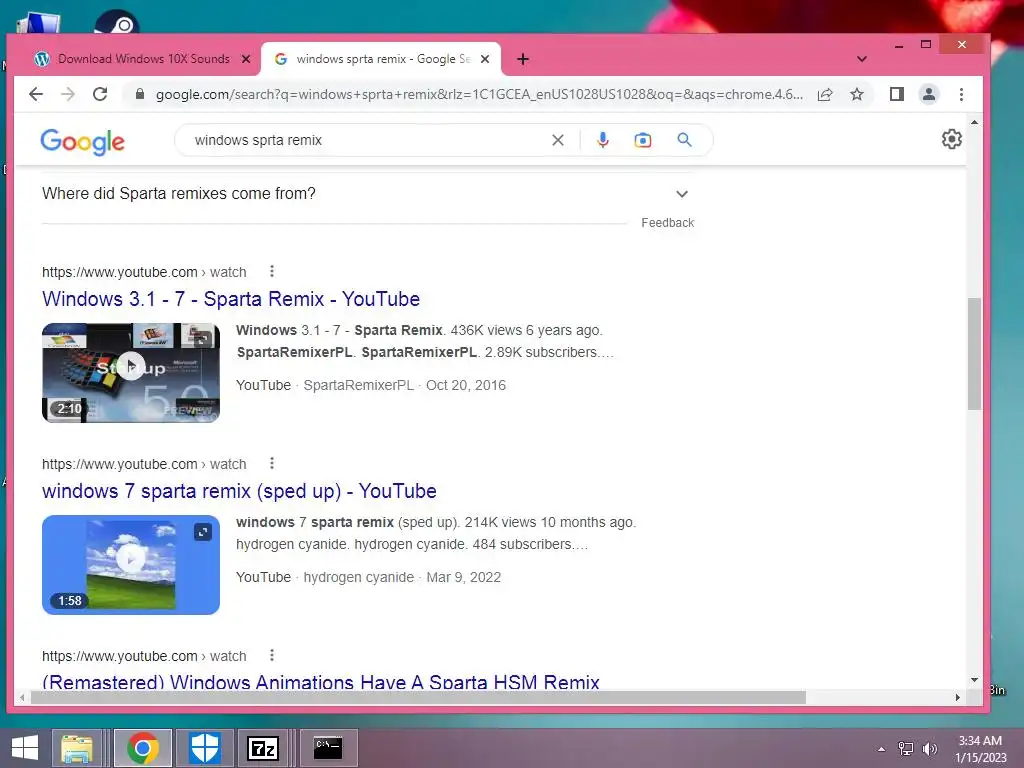
Task: Open options for windows 7 sparta remix result
Action: [272, 463]
